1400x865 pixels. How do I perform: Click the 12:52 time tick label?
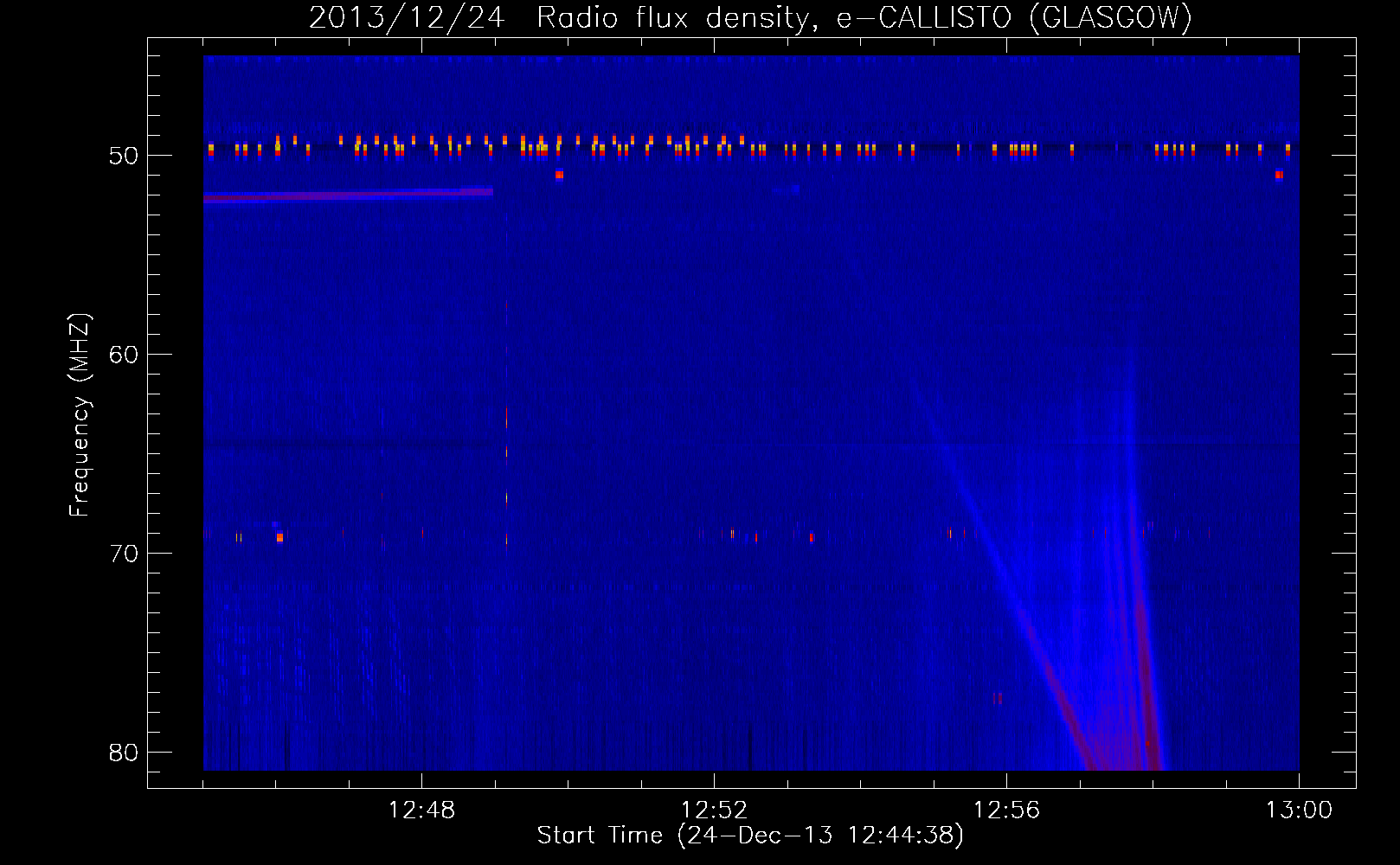click(x=714, y=811)
